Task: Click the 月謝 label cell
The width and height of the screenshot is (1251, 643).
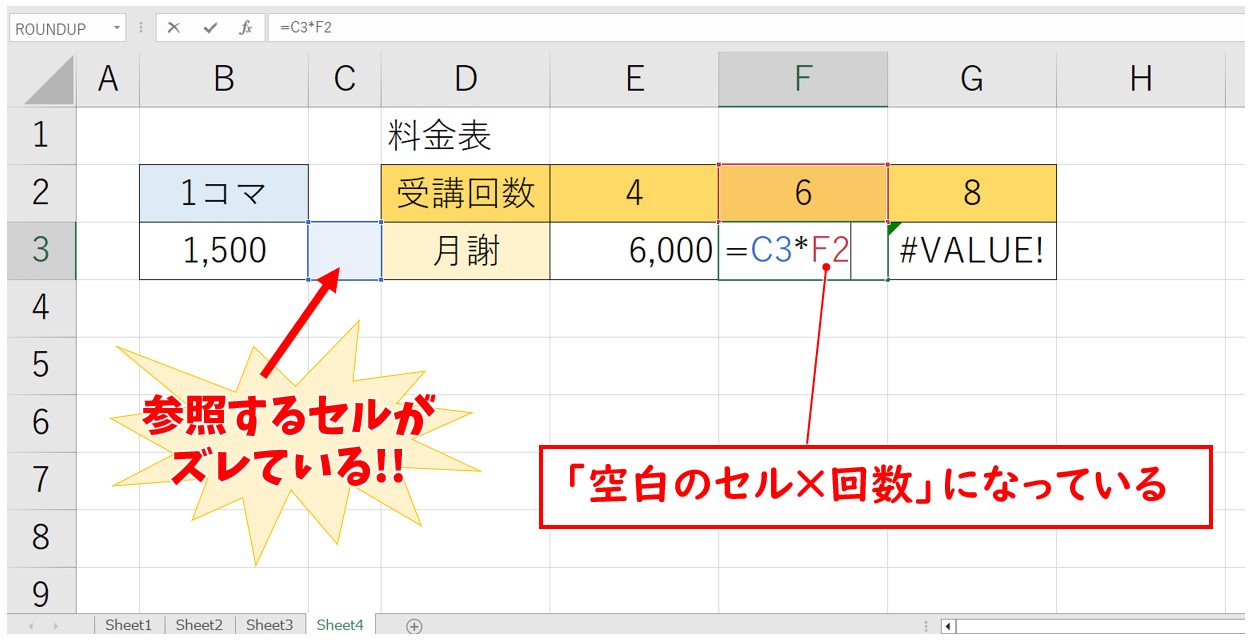Action: (x=465, y=250)
